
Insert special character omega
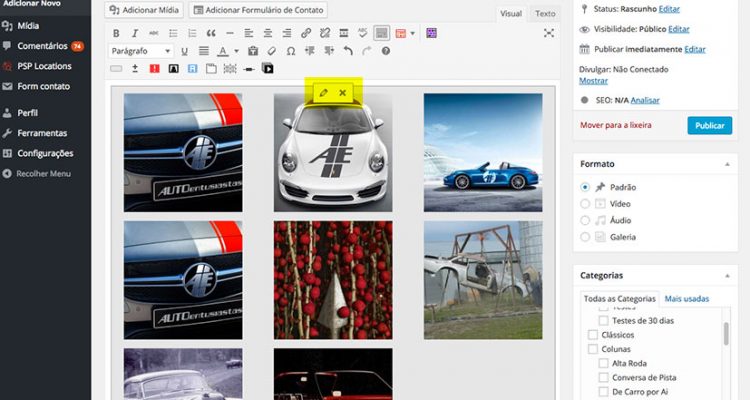290,51
